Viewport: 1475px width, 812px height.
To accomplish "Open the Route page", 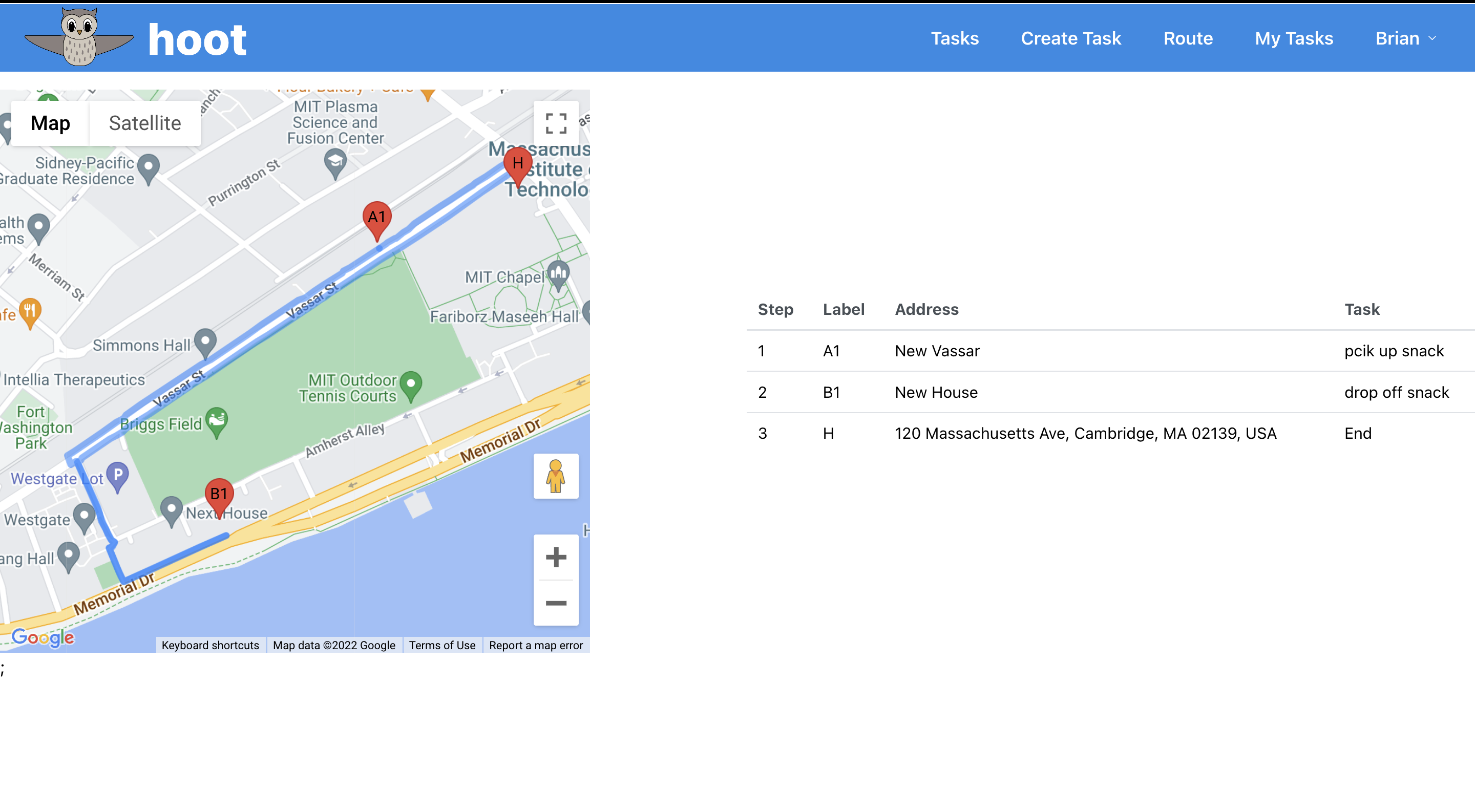I will click(1188, 38).
